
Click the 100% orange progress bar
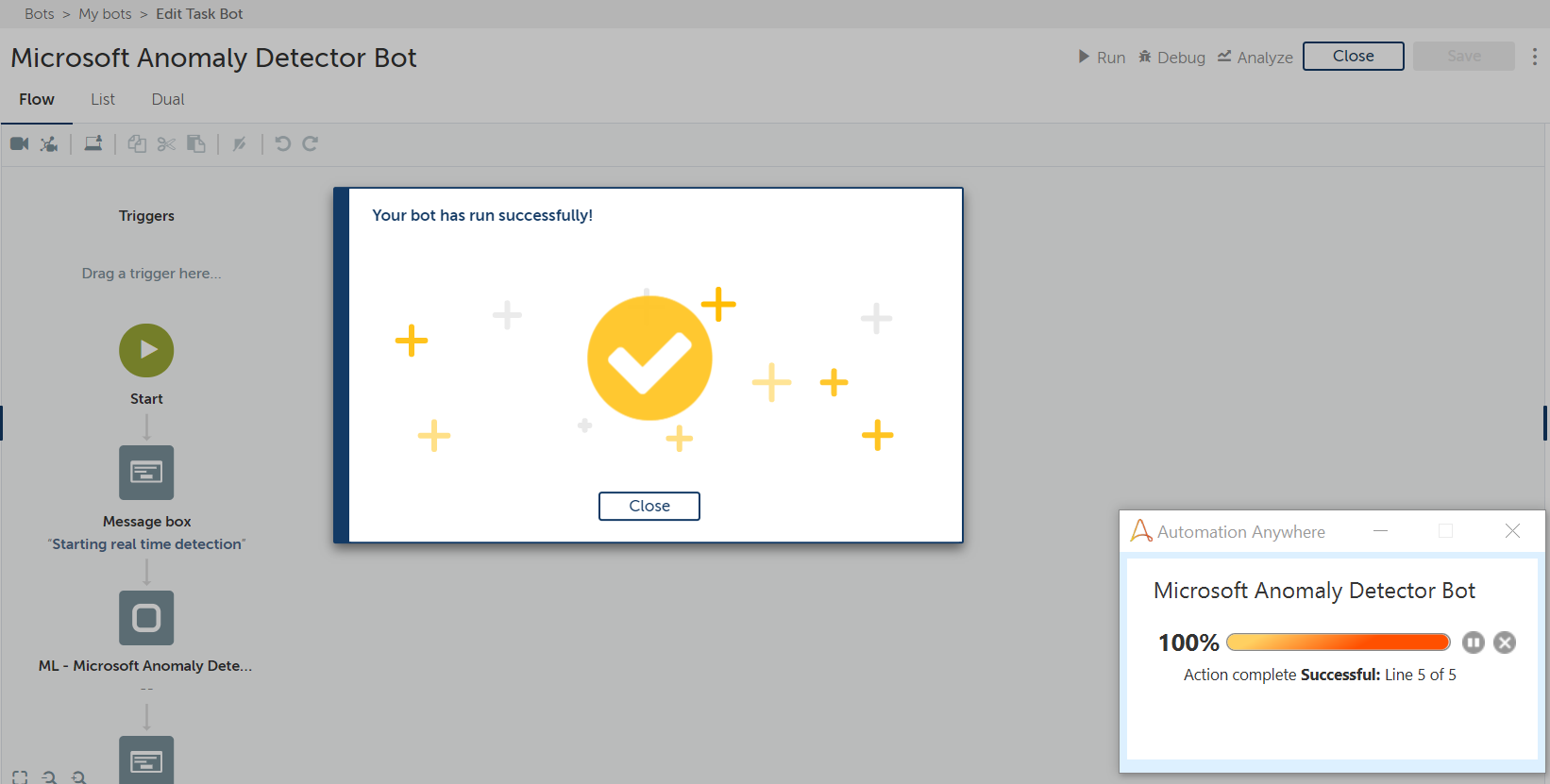(1338, 642)
